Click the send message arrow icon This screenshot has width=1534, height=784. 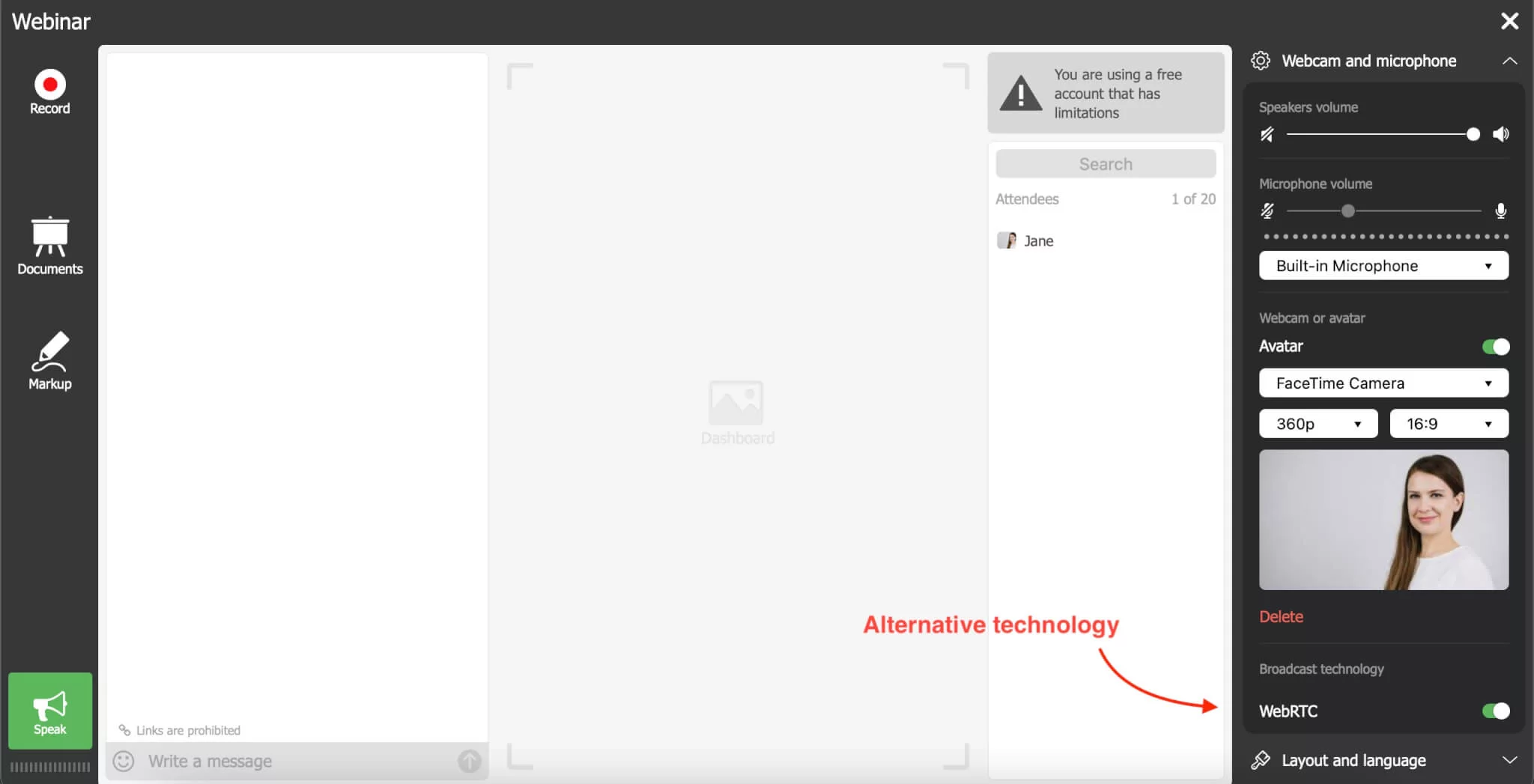click(x=469, y=761)
